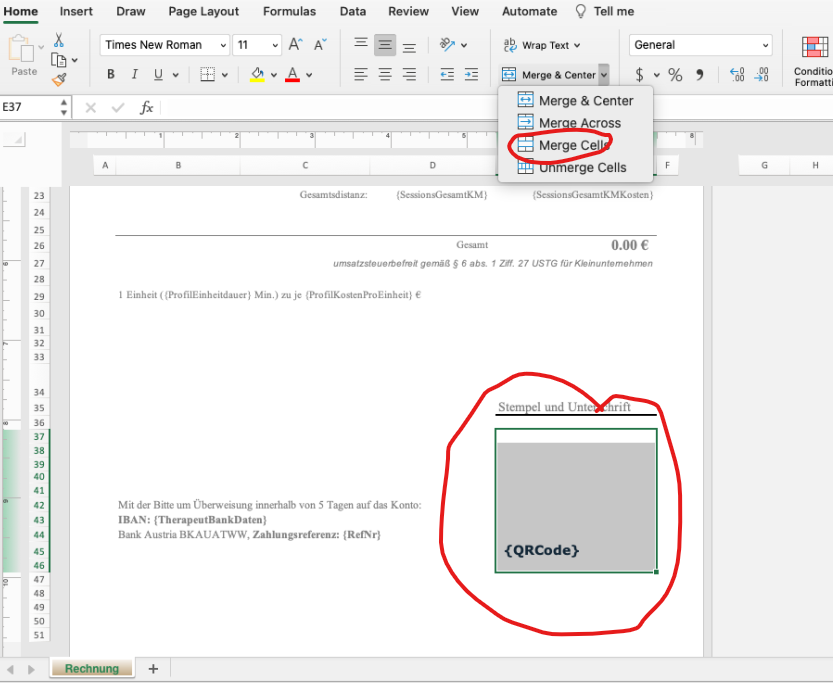Screen dimensions: 833x683
Task: Toggle Italic formatting
Action: tap(134, 74)
